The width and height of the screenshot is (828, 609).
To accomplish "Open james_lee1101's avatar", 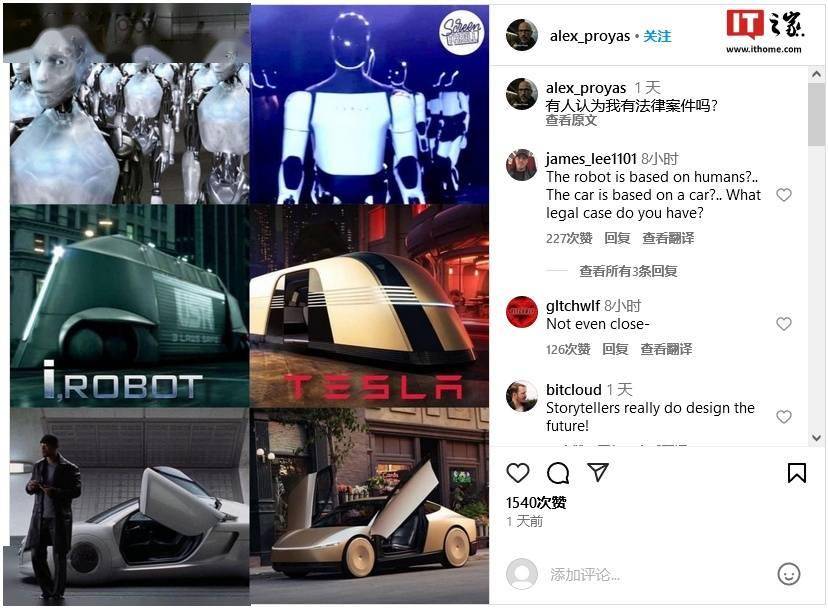I will click(x=521, y=165).
